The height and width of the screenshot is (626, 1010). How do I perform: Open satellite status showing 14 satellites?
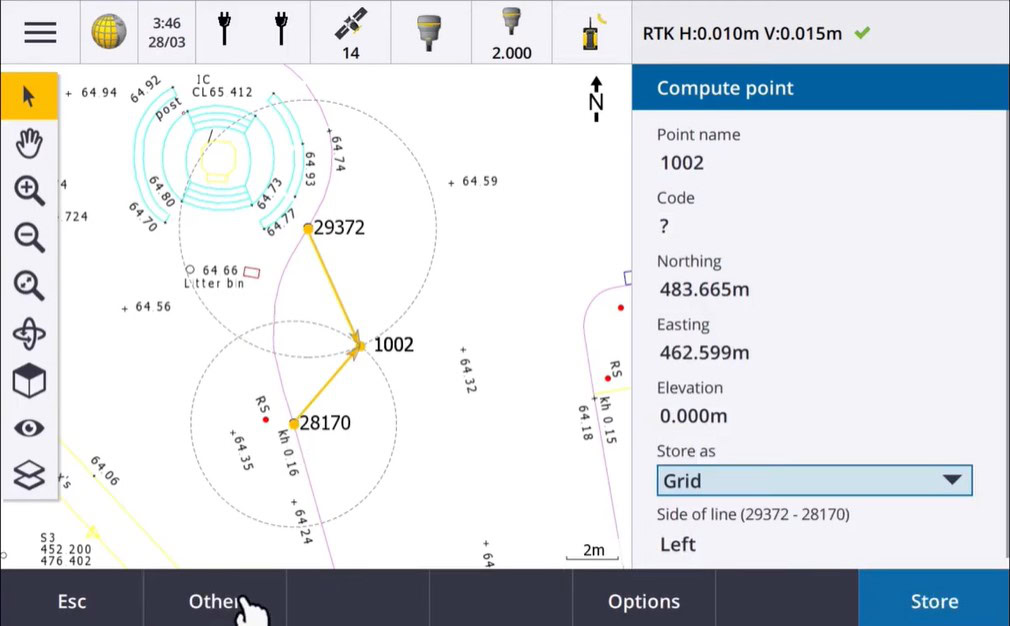pos(350,33)
